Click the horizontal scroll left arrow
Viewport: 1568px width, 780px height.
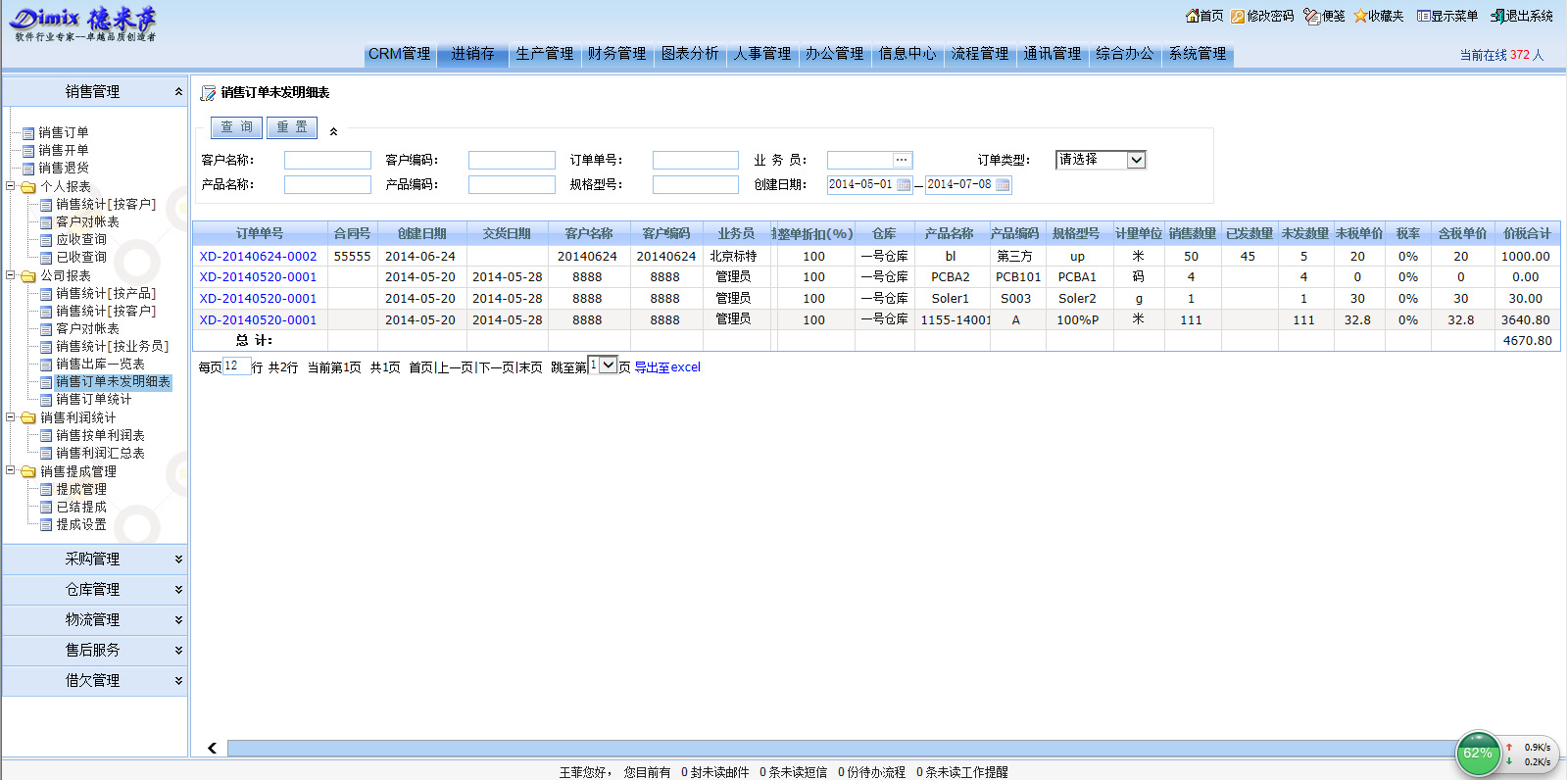pyautogui.click(x=212, y=748)
